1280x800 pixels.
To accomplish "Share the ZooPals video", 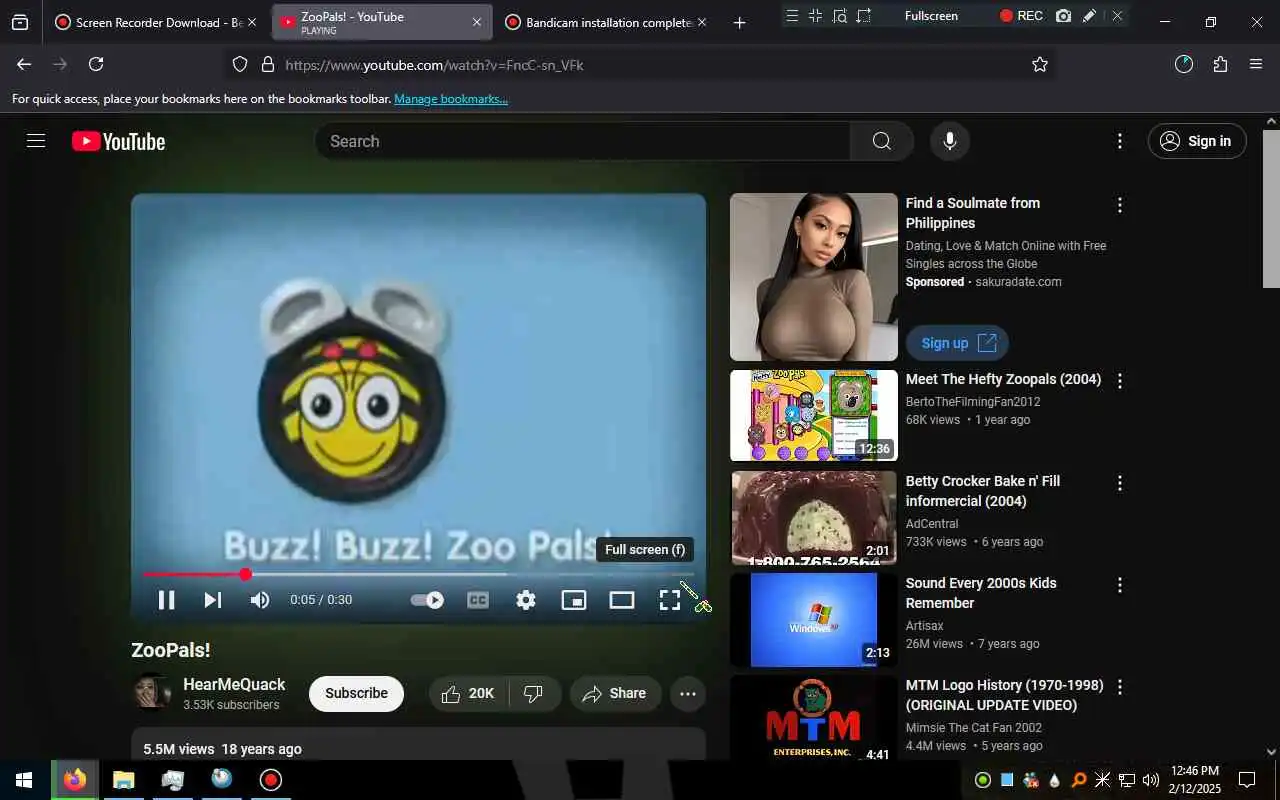I will (615, 693).
